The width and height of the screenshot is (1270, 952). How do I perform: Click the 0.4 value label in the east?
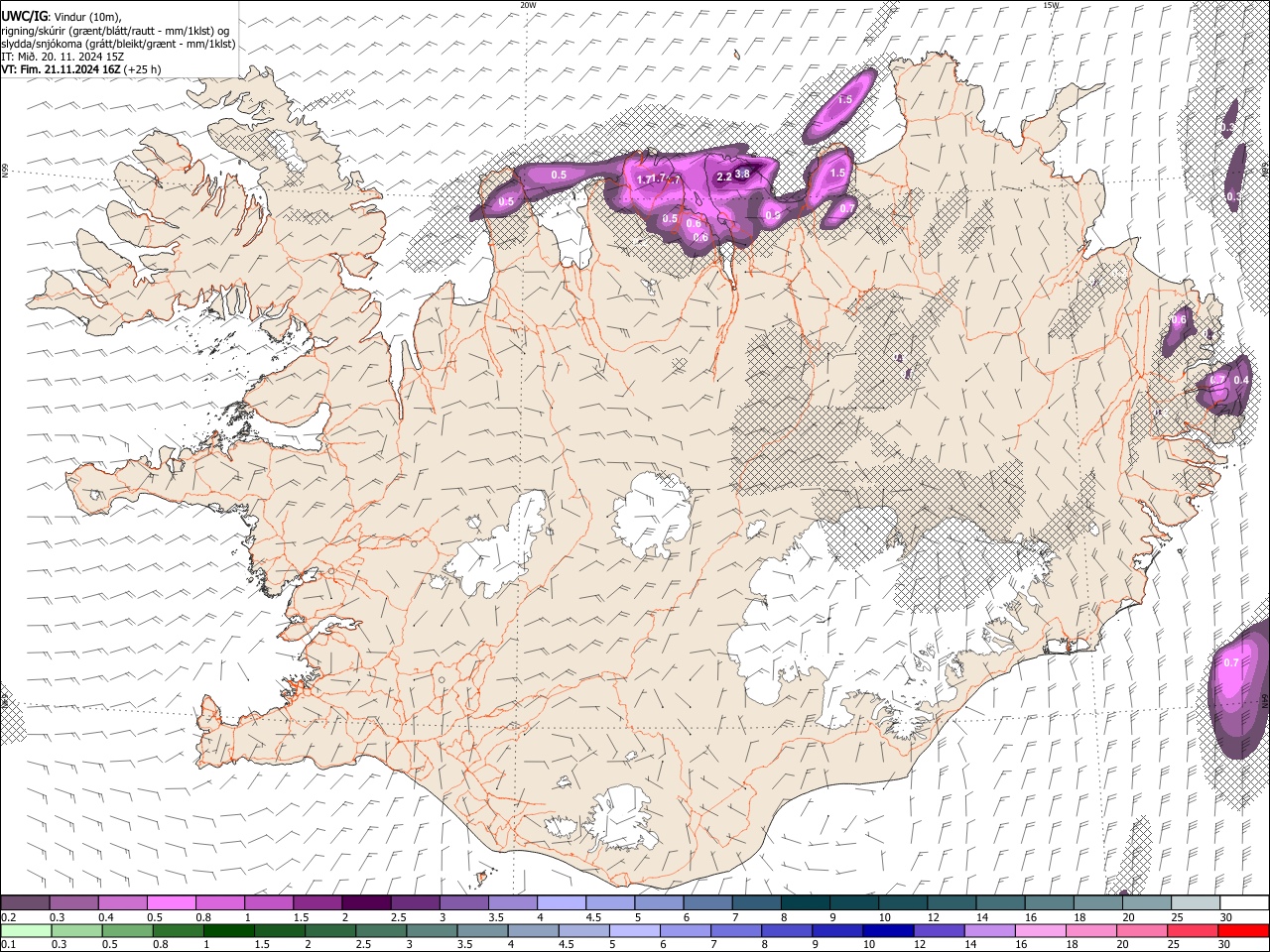pyautogui.click(x=1240, y=381)
